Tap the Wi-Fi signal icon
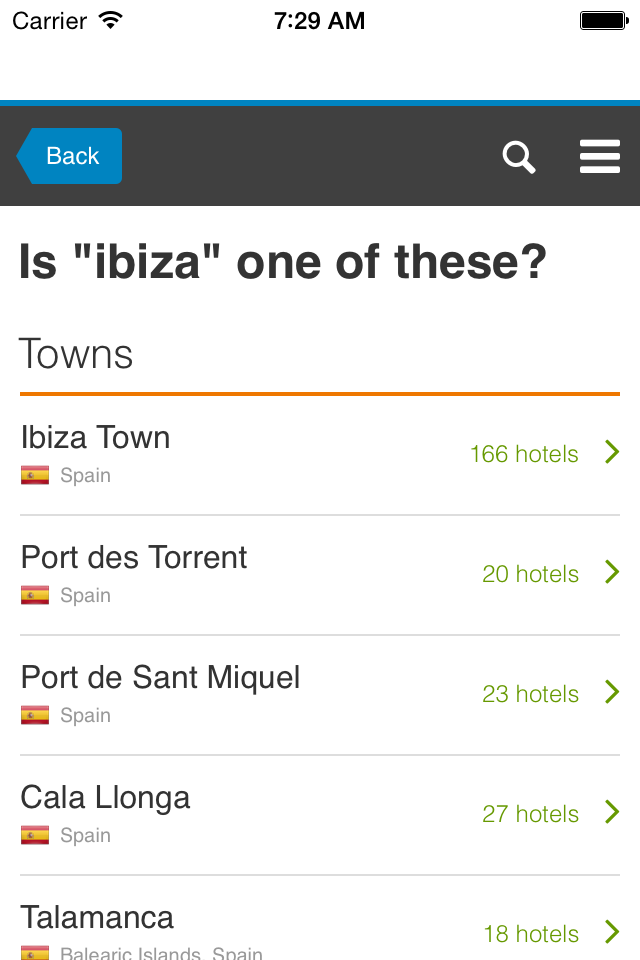The height and width of the screenshot is (960, 640). (111, 21)
